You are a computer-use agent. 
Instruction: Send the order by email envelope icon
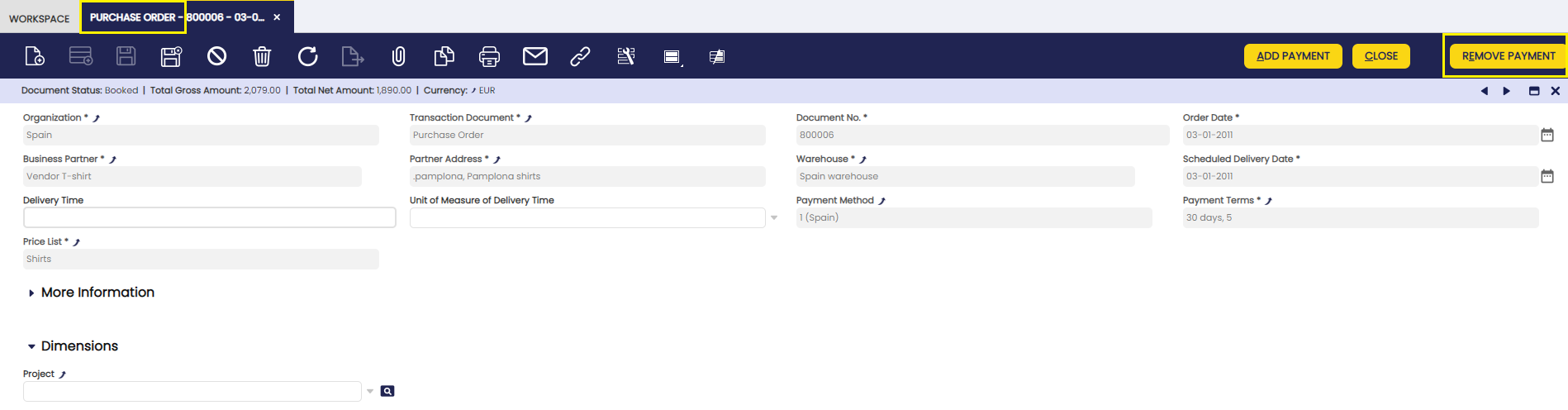coord(535,56)
